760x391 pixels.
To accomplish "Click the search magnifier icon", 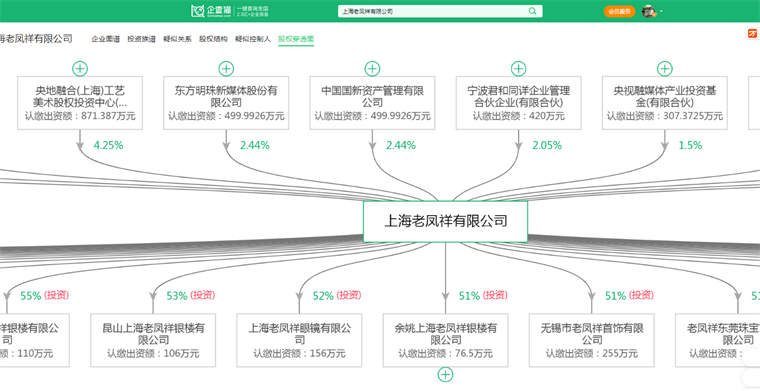I will click(x=532, y=11).
